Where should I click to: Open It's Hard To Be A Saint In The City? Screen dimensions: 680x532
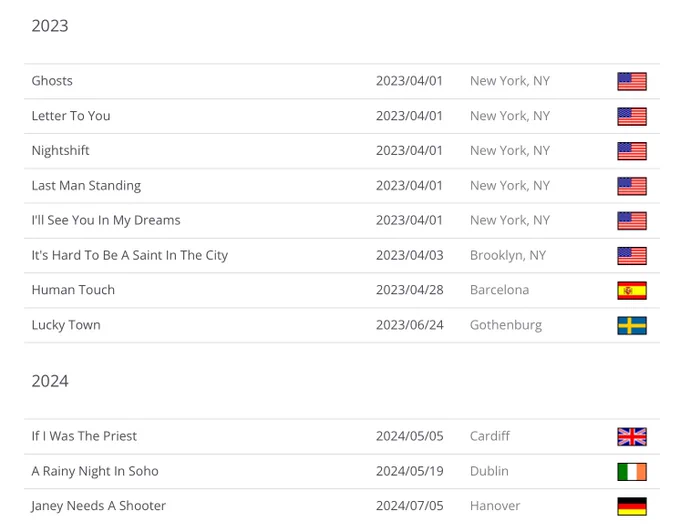(x=129, y=255)
